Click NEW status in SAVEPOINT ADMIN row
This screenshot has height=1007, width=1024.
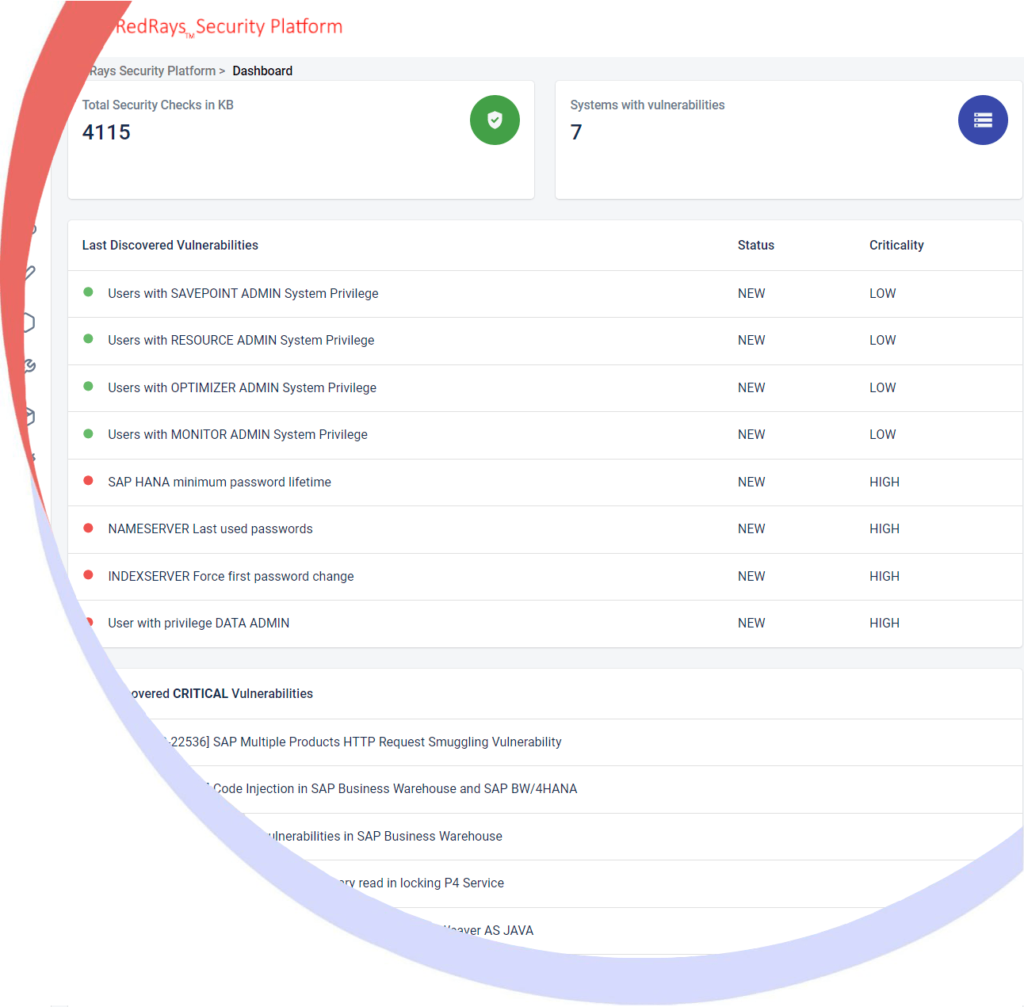(x=751, y=293)
